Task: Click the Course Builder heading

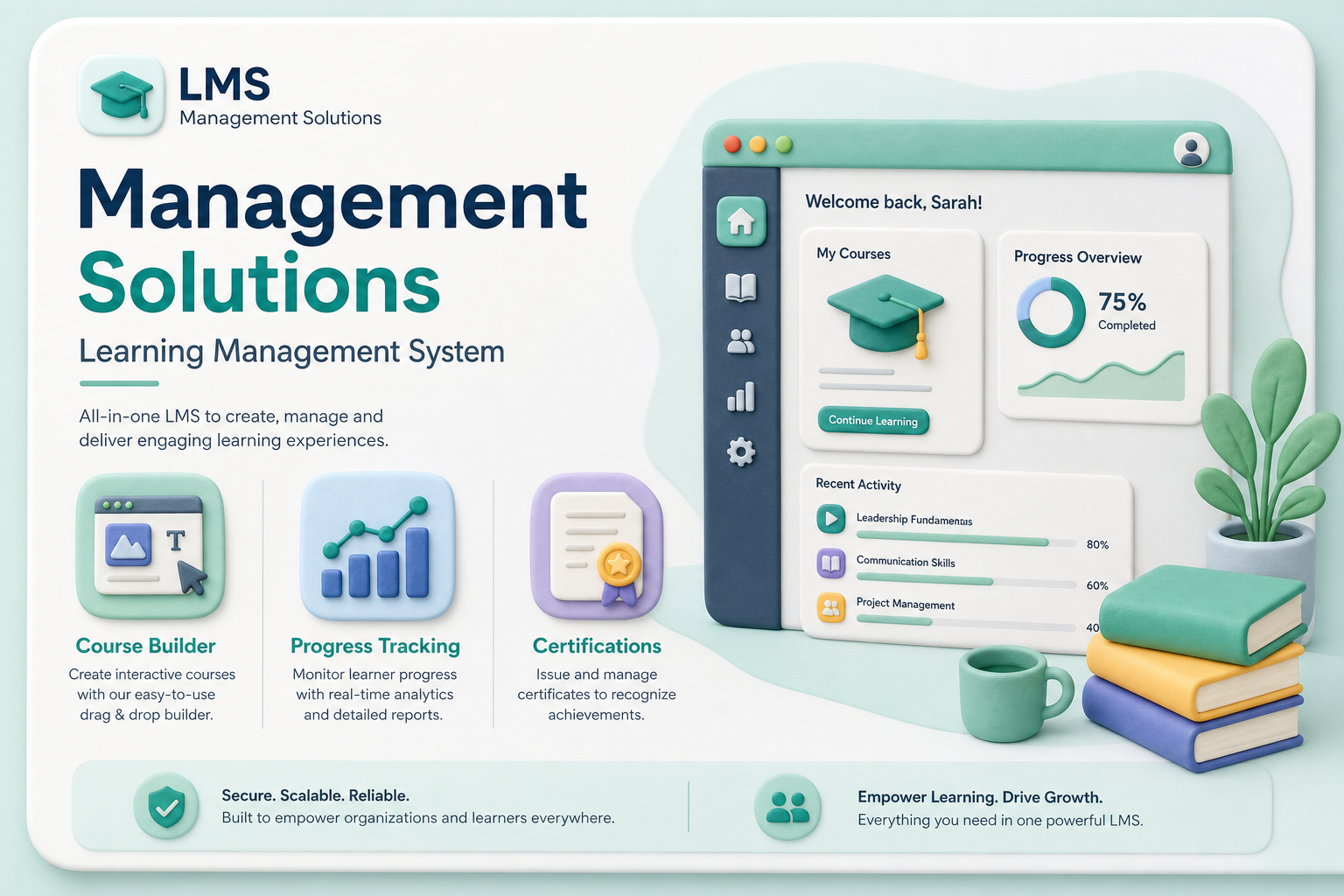Action: [146, 646]
